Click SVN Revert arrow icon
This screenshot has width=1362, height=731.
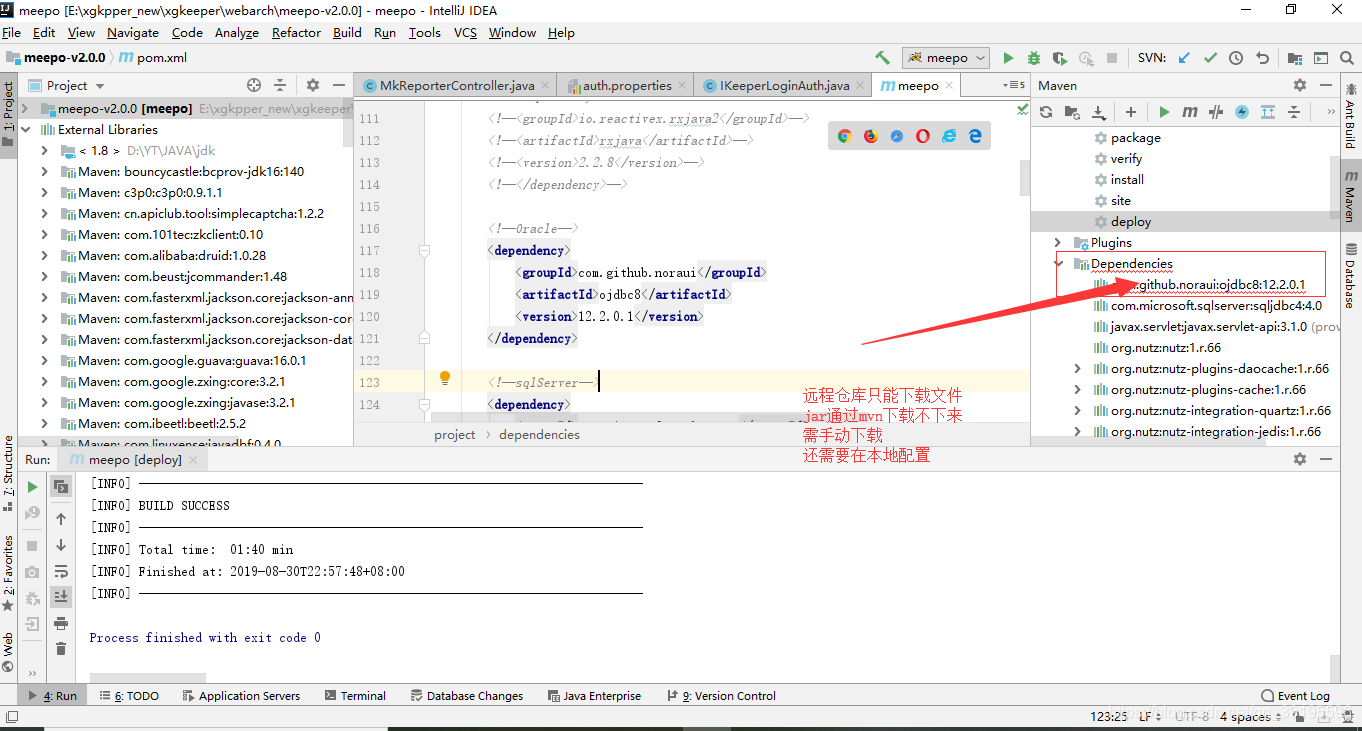pyautogui.click(x=1262, y=58)
